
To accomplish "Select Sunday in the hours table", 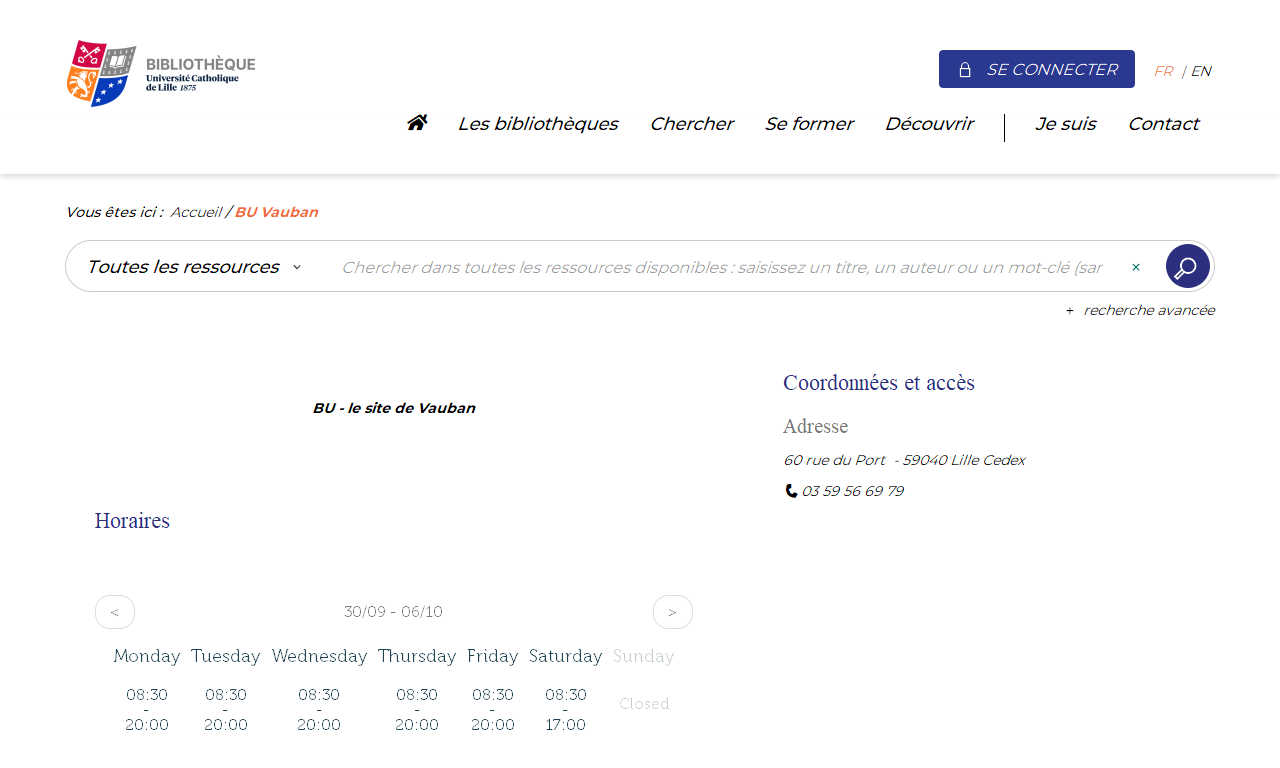I will pos(644,656).
